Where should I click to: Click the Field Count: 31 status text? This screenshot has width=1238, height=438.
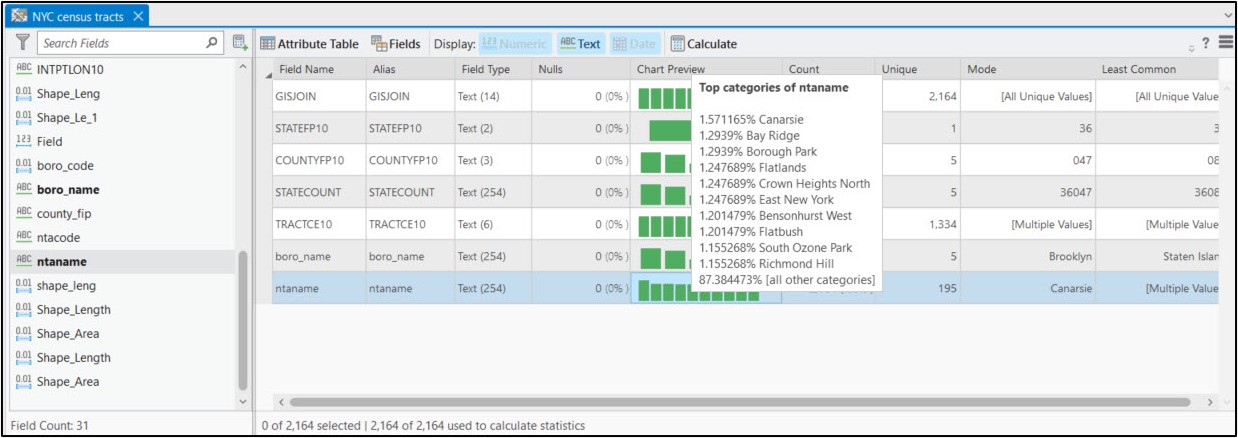click(50, 426)
